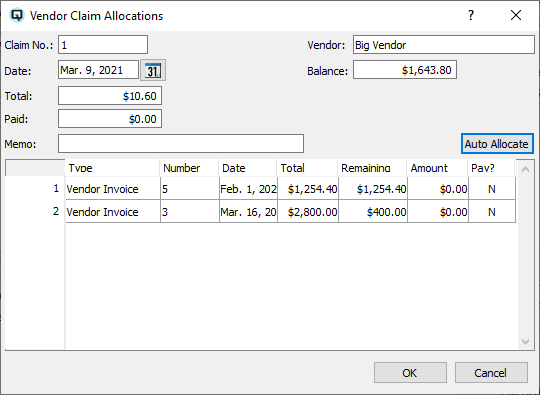Click the question mark help button
Image resolution: width=540 pixels, height=395 pixels.
tap(471, 15)
